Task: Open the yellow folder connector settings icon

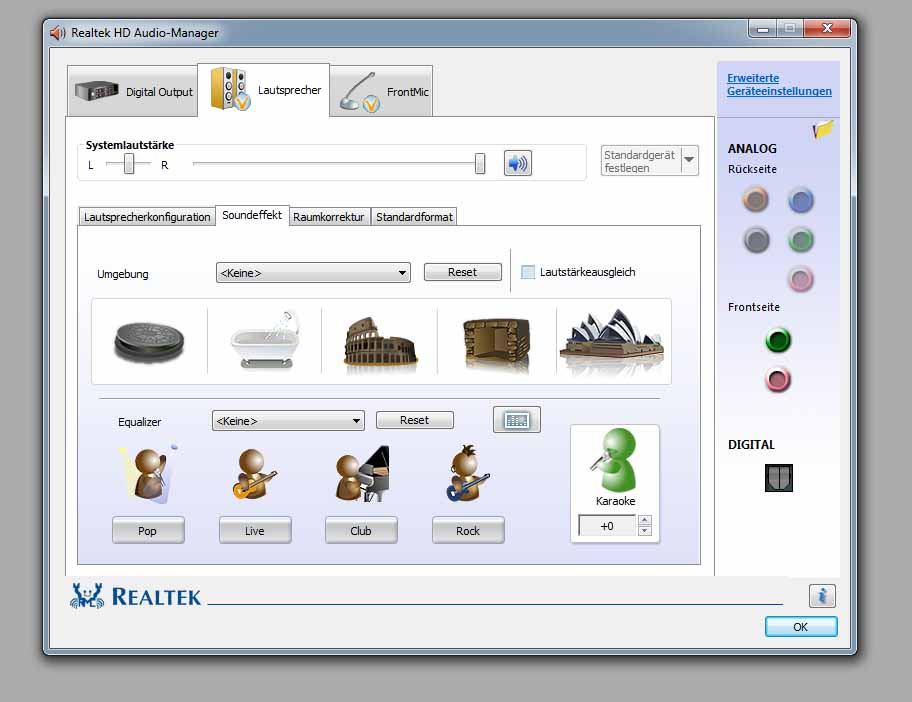Action: point(823,129)
